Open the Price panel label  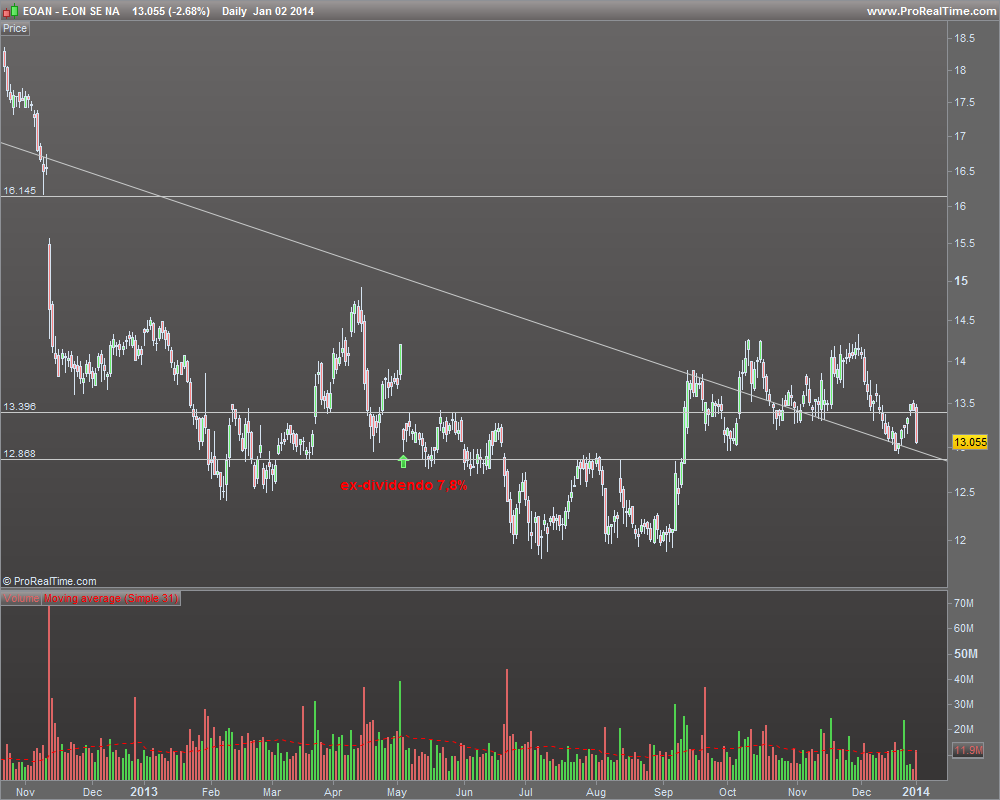(x=15, y=29)
